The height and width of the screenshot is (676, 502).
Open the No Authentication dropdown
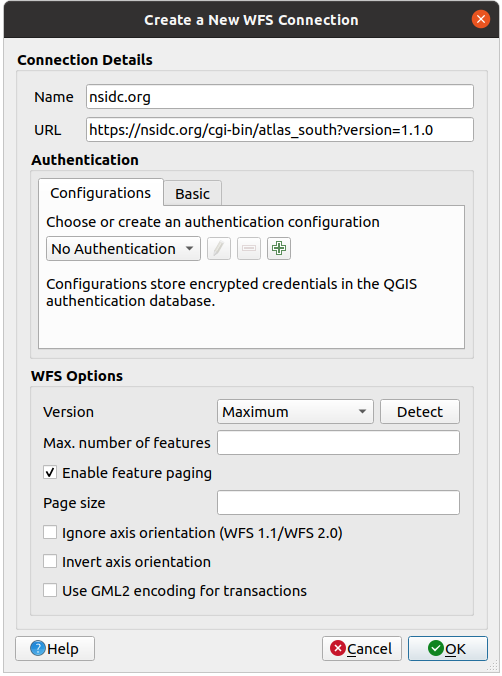[123, 249]
